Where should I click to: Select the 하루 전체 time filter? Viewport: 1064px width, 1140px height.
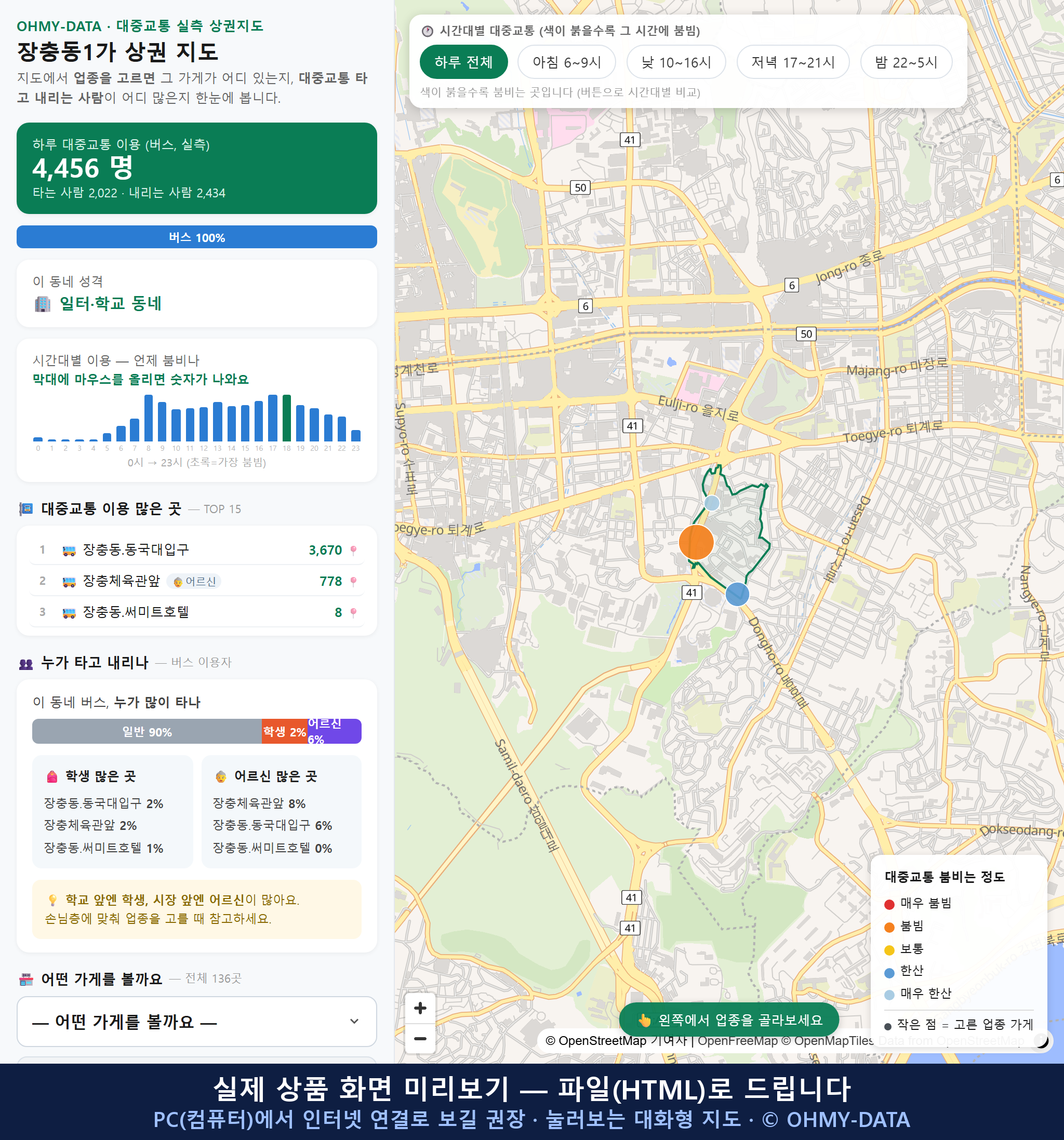463,62
